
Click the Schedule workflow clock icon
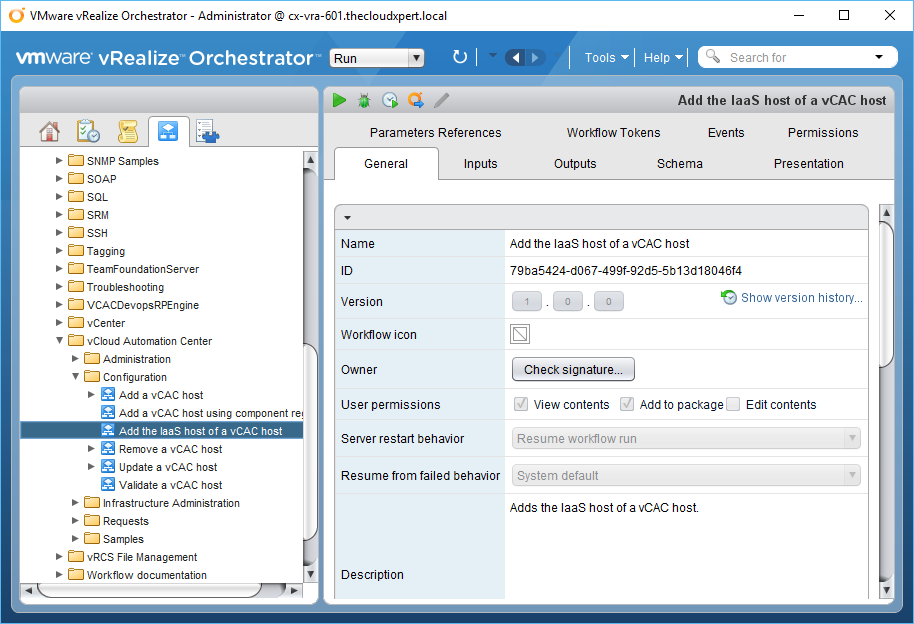390,100
